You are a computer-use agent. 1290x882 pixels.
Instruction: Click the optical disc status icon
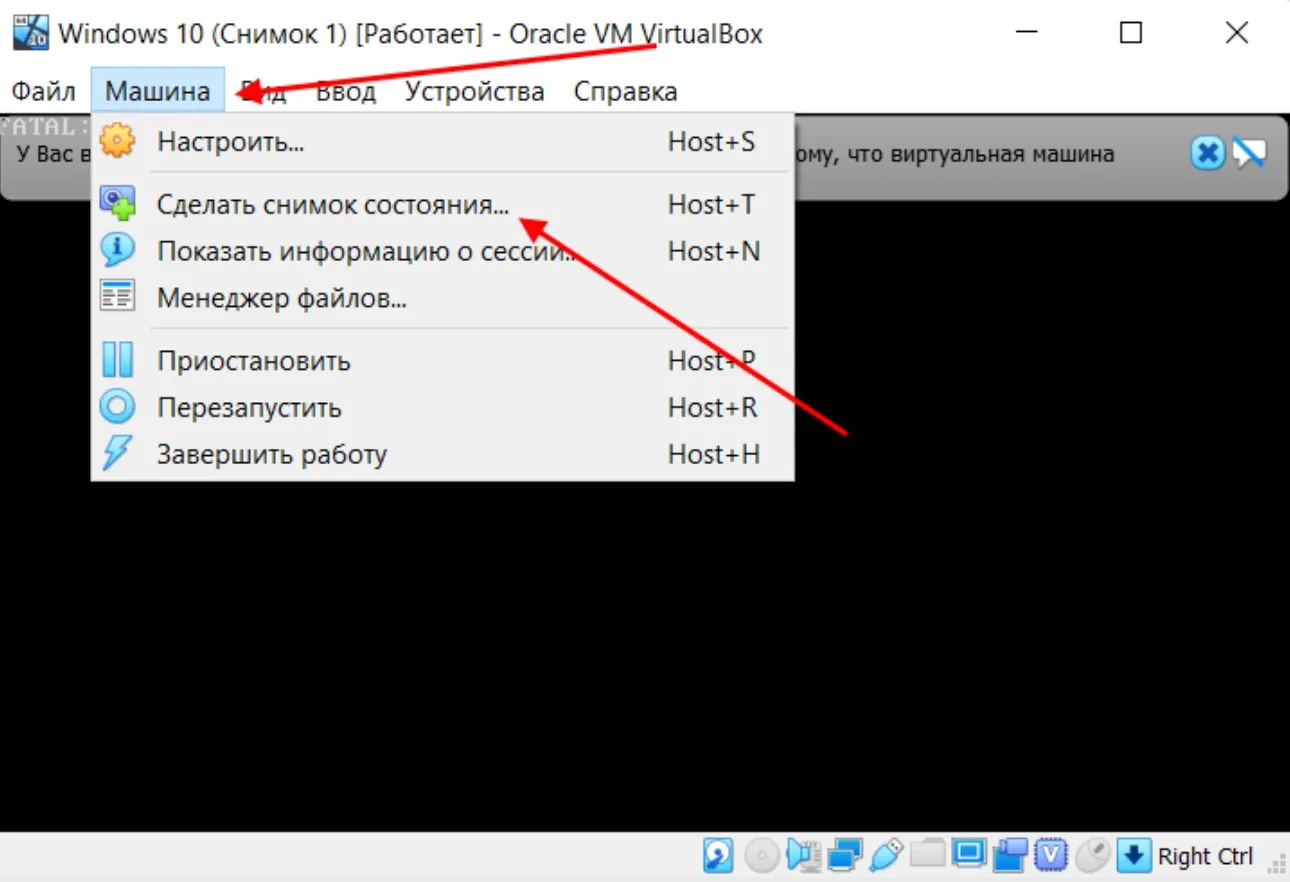point(761,855)
